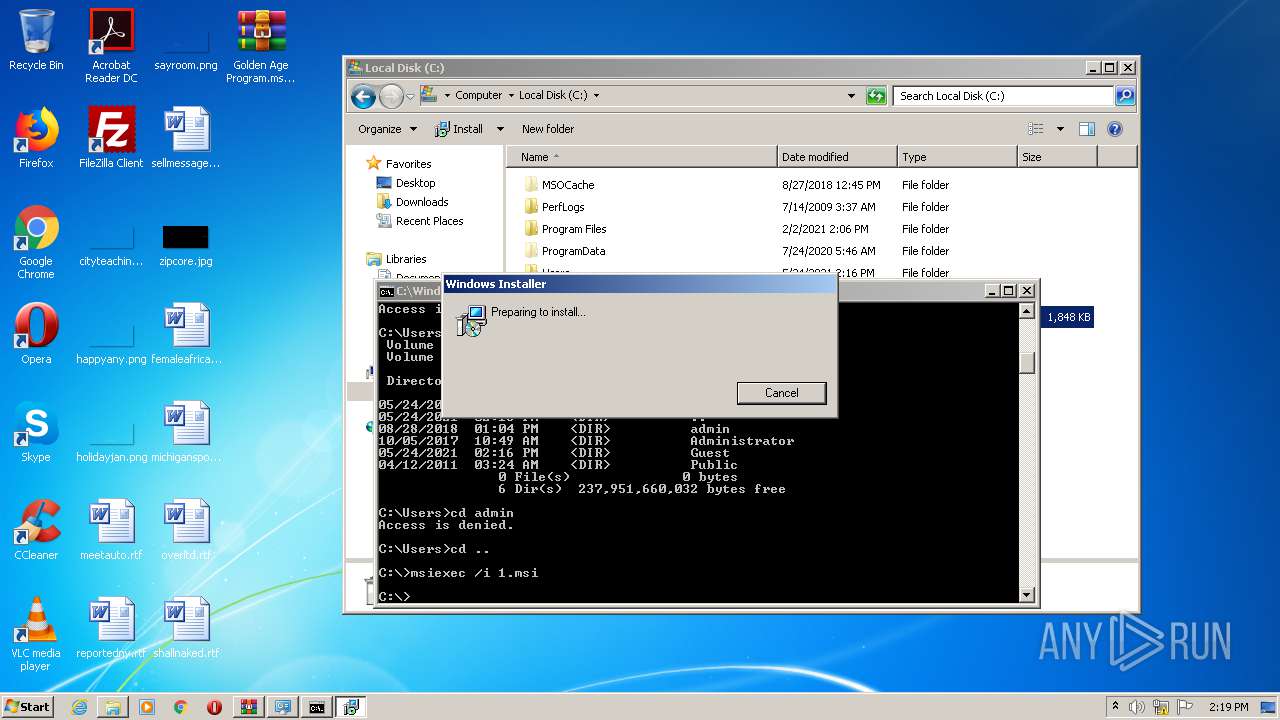This screenshot has height=720, width=1280.
Task: Select femaleafrica Word document icon
Action: [x=186, y=334]
